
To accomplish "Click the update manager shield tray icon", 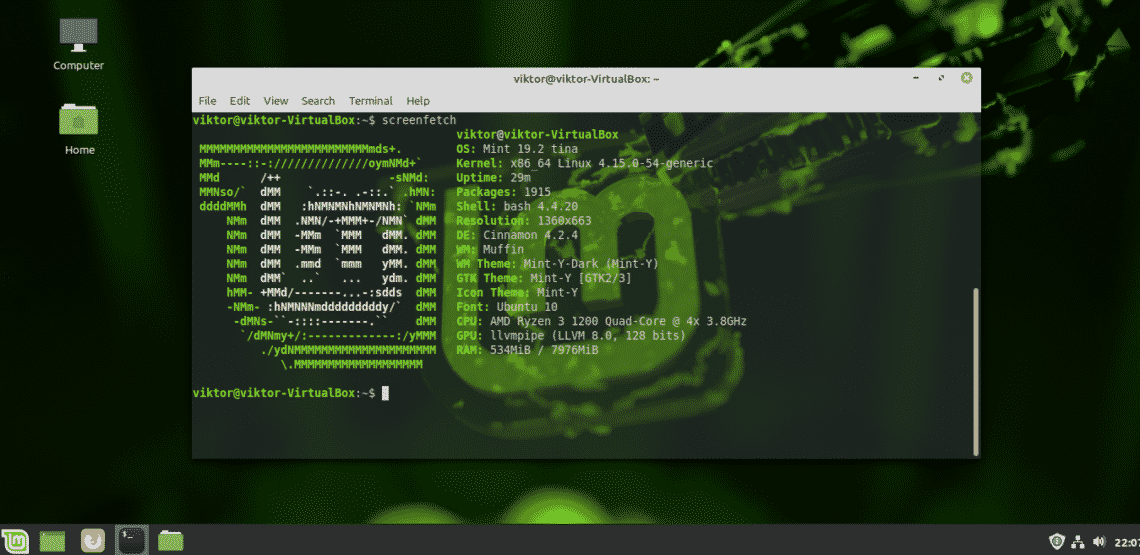I will (x=1056, y=541).
